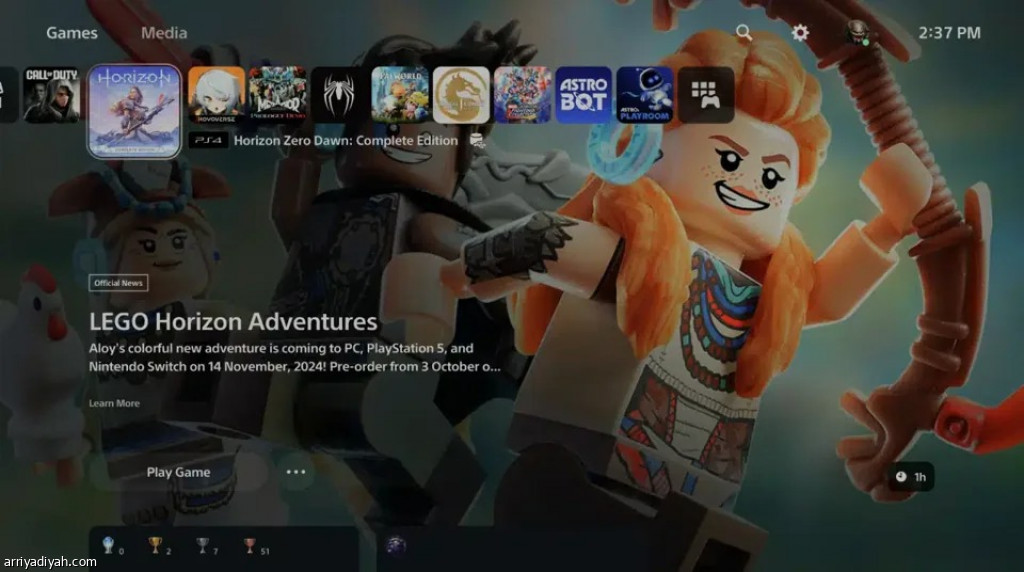Click the Official News badge
This screenshot has width=1024, height=572.
pos(118,283)
